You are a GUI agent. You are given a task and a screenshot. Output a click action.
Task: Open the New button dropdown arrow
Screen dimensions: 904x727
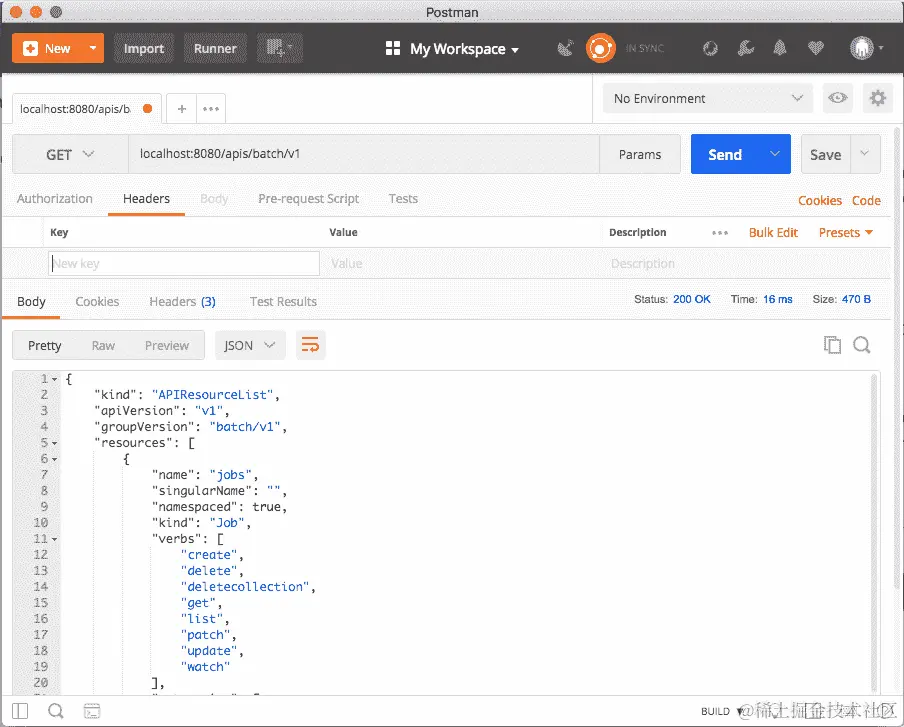[93, 48]
